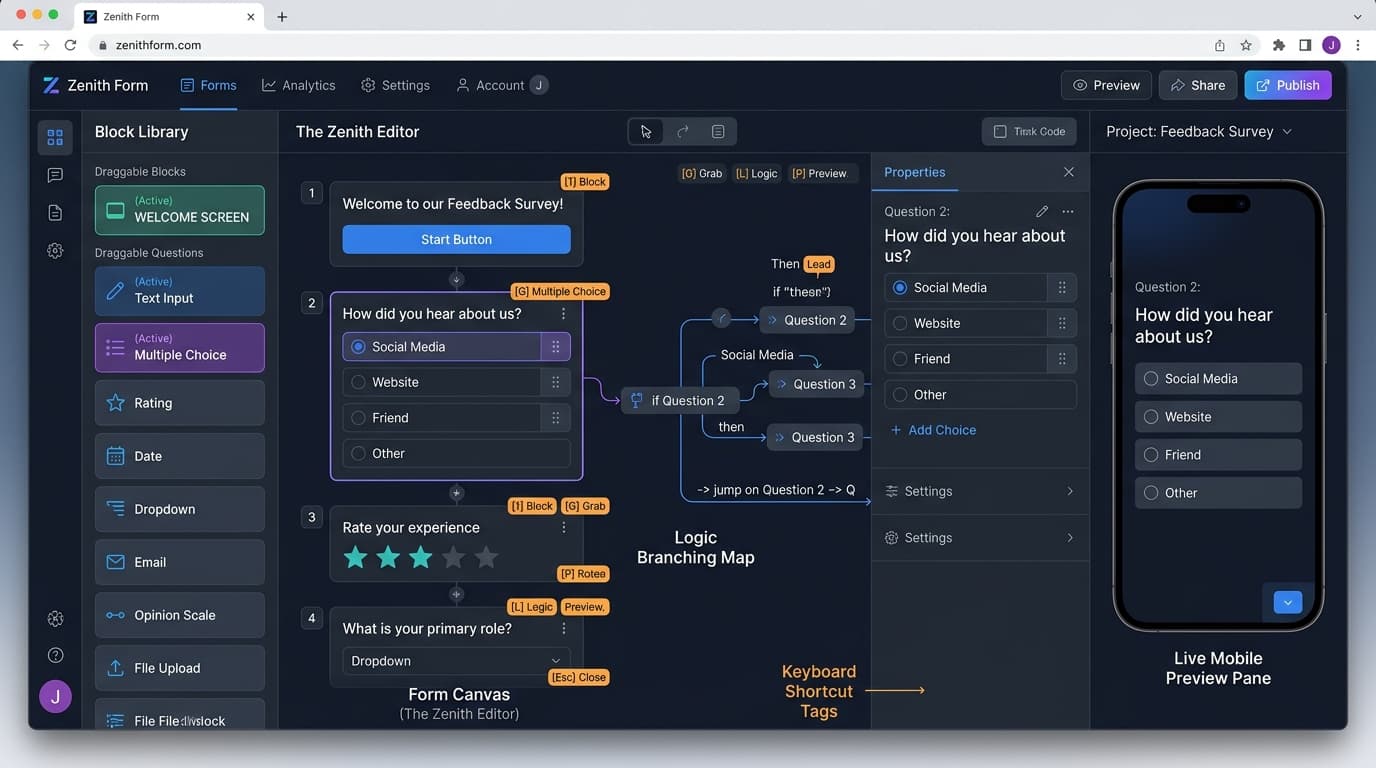Open the Analytics tab
The height and width of the screenshot is (768, 1376).
[x=298, y=85]
